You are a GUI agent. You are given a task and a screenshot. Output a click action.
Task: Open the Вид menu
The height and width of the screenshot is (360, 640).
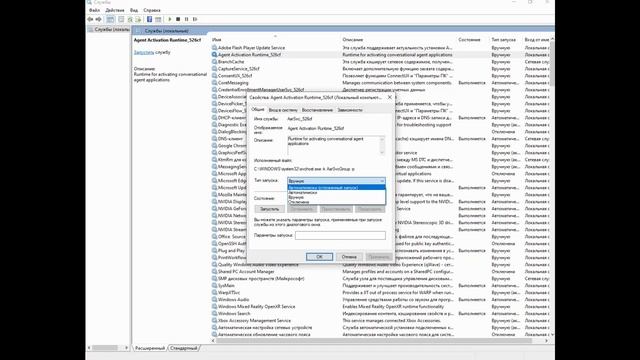point(134,10)
